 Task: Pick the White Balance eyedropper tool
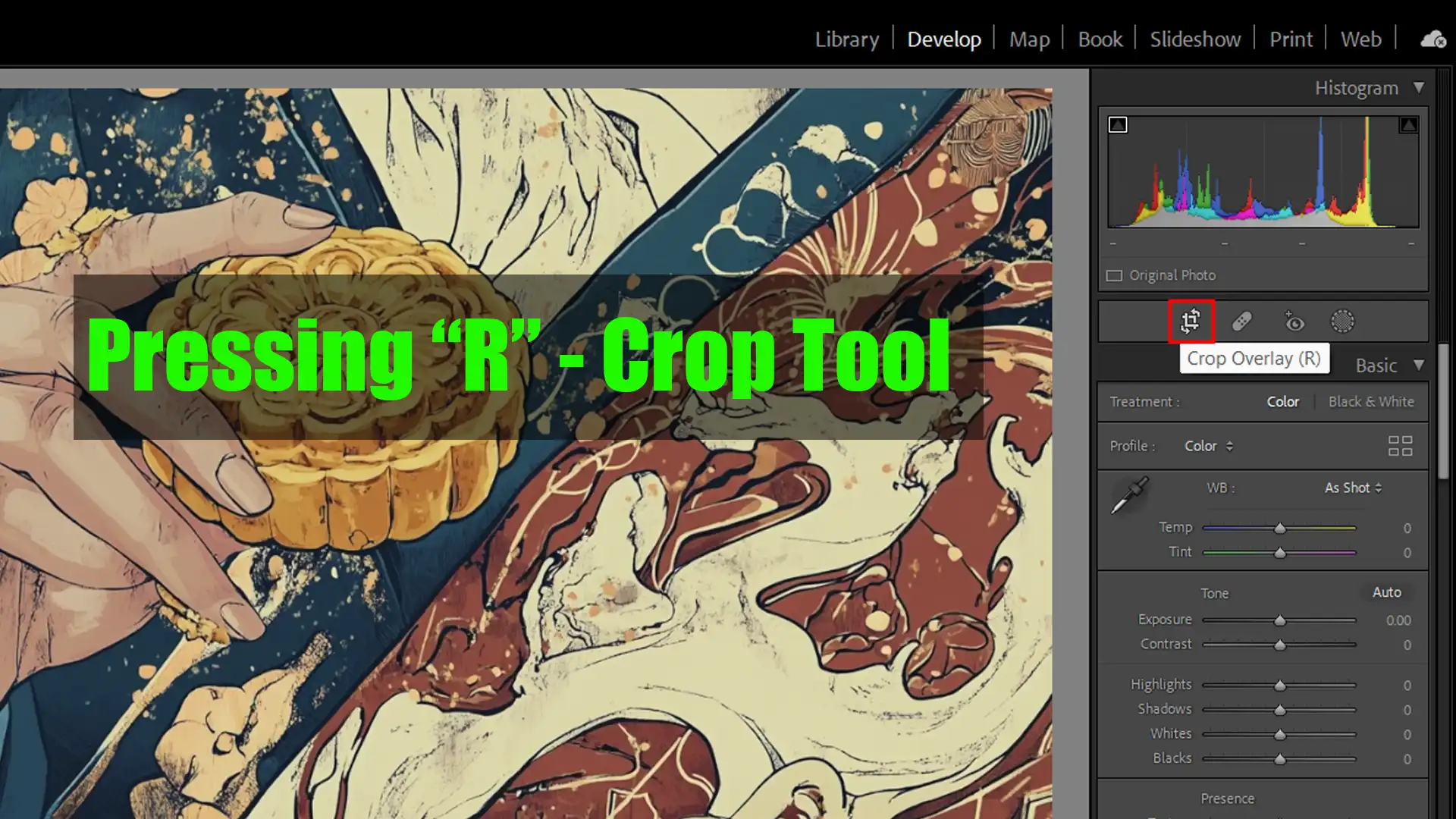[x=1130, y=495]
